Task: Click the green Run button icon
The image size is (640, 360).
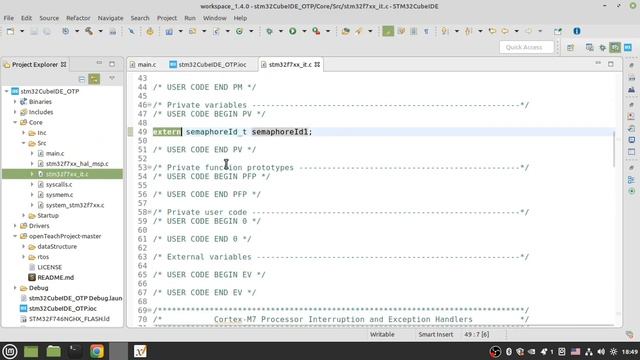Action: point(293,31)
